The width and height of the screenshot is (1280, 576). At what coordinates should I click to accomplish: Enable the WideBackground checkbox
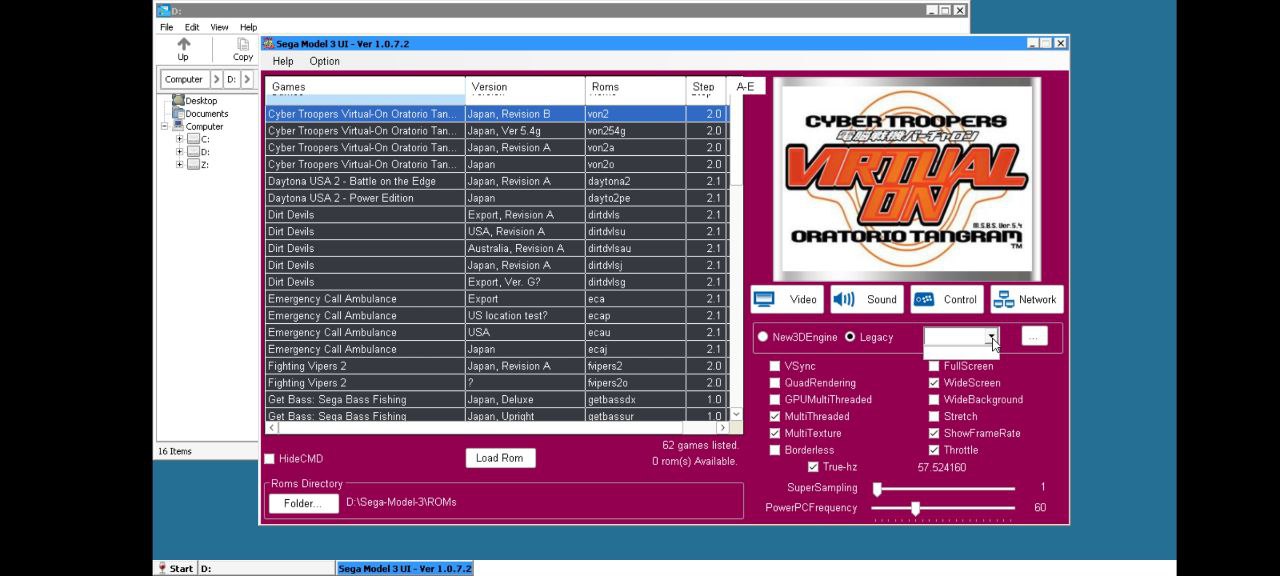click(x=934, y=400)
